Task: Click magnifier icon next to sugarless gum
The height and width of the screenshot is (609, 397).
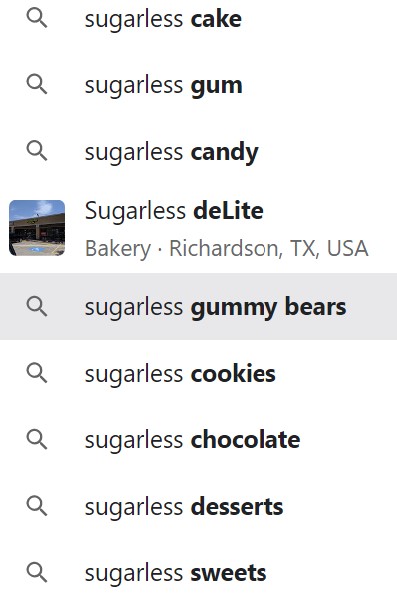Action: point(37,84)
